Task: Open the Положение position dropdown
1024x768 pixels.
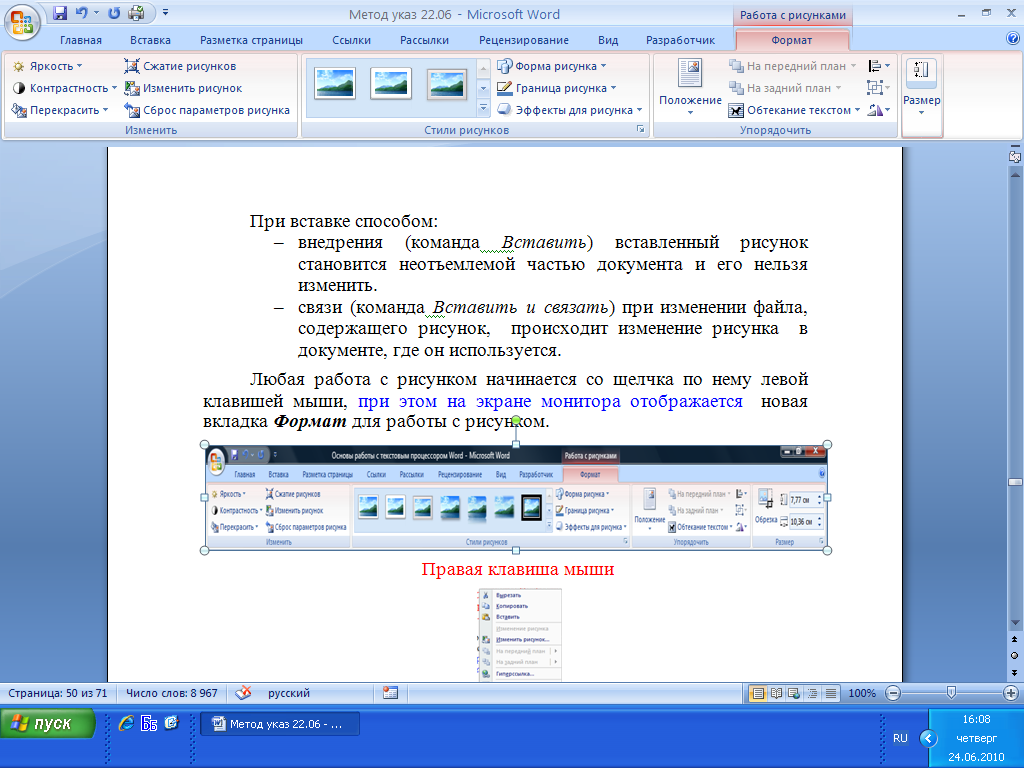Action: [690, 87]
